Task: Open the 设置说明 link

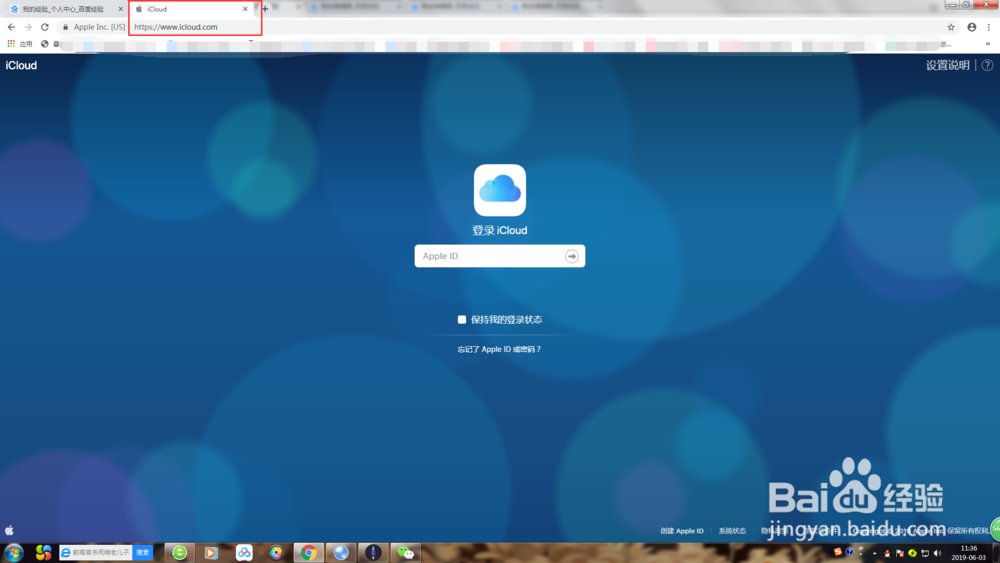Action: [947, 65]
